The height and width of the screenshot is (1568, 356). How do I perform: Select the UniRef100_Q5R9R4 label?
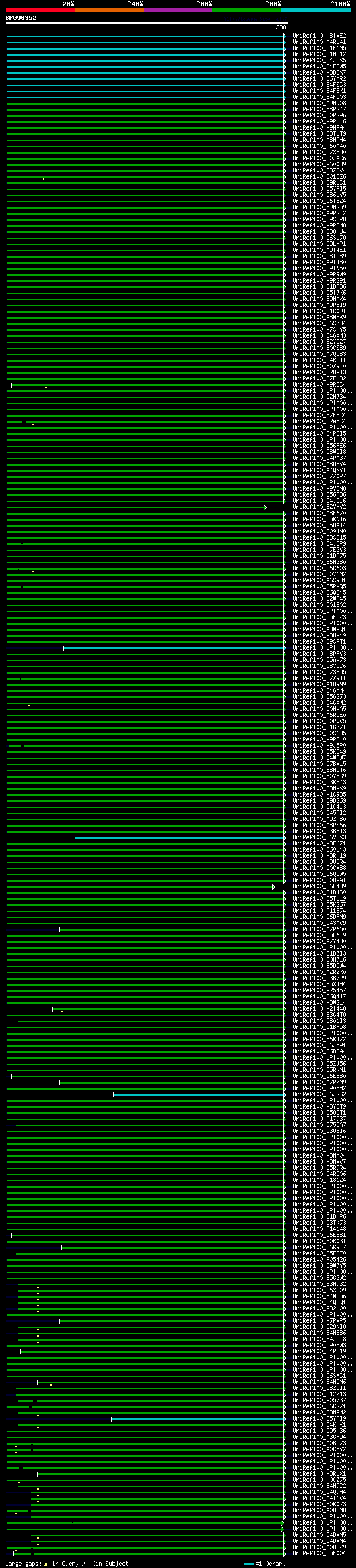(319, 1168)
